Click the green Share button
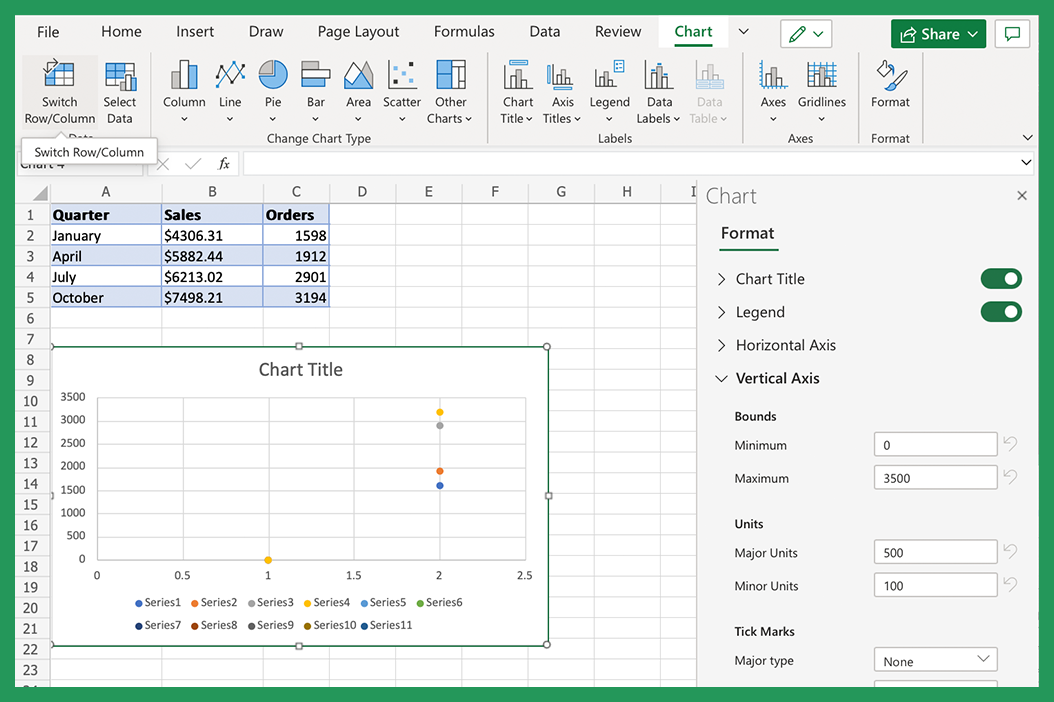The width and height of the screenshot is (1054, 702). tap(937, 33)
